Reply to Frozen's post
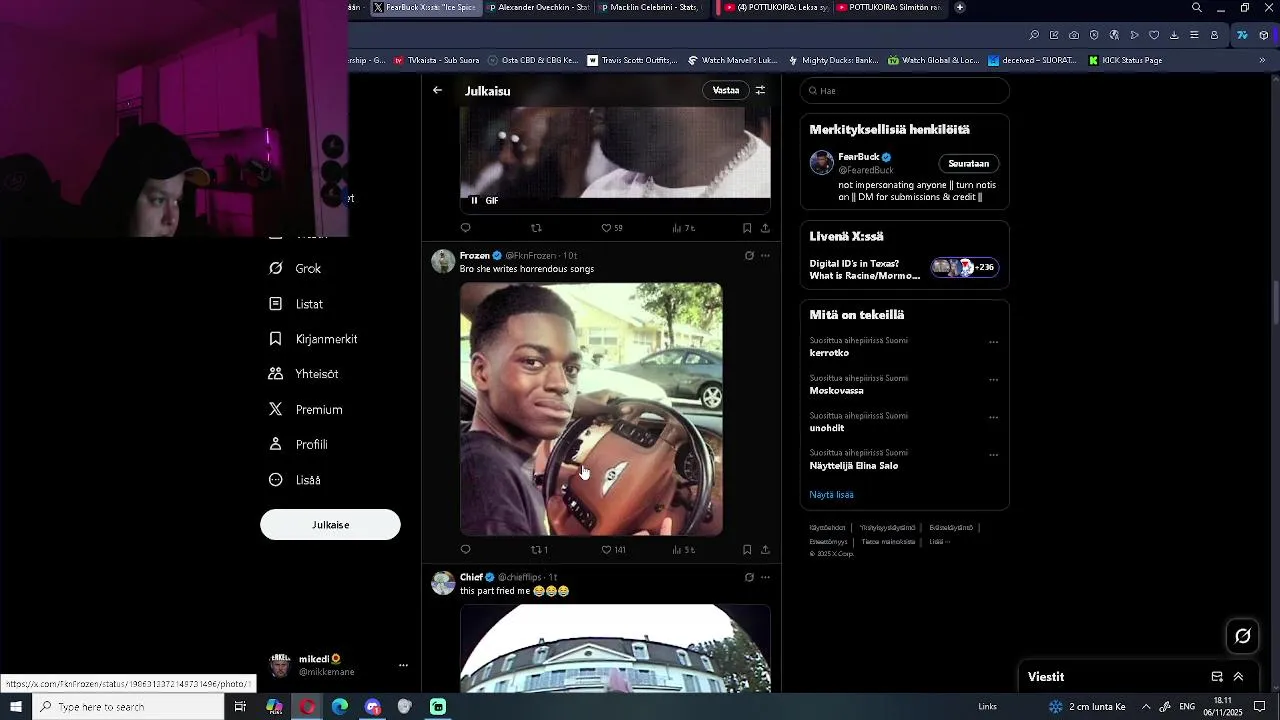Viewport: 1280px width, 720px height. click(x=465, y=550)
